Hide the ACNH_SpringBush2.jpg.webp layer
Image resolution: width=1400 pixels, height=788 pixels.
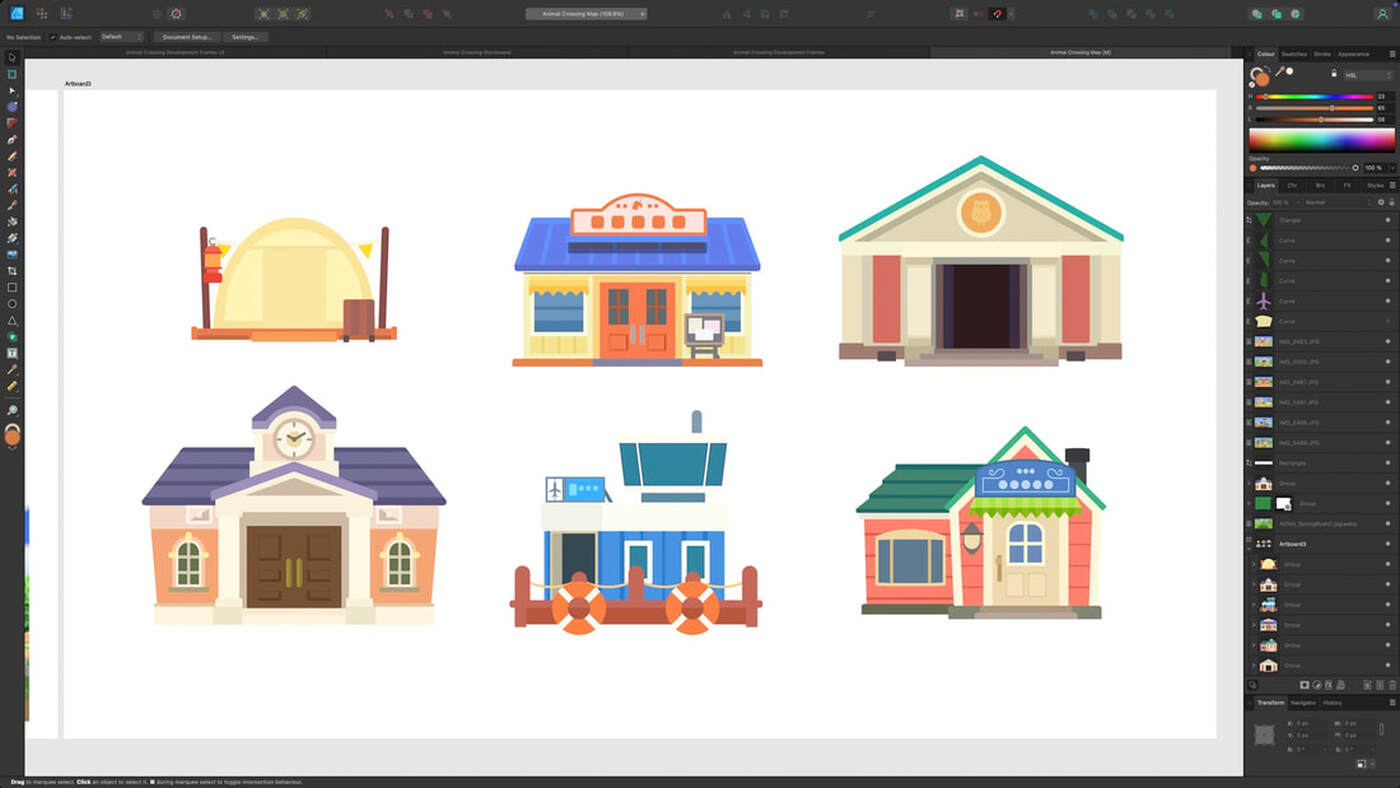point(1387,523)
